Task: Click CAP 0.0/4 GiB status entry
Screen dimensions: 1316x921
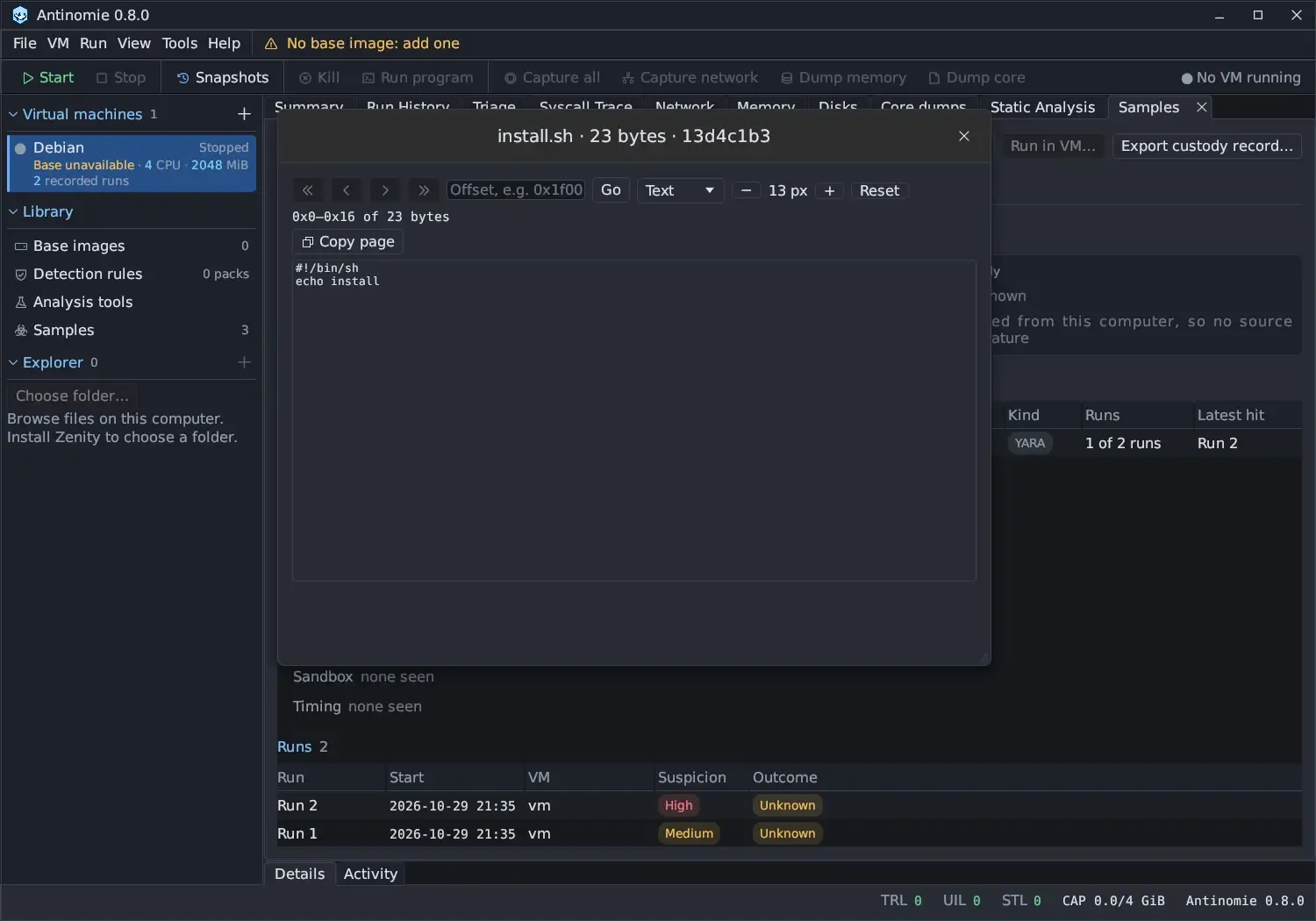Action: 1113,901
